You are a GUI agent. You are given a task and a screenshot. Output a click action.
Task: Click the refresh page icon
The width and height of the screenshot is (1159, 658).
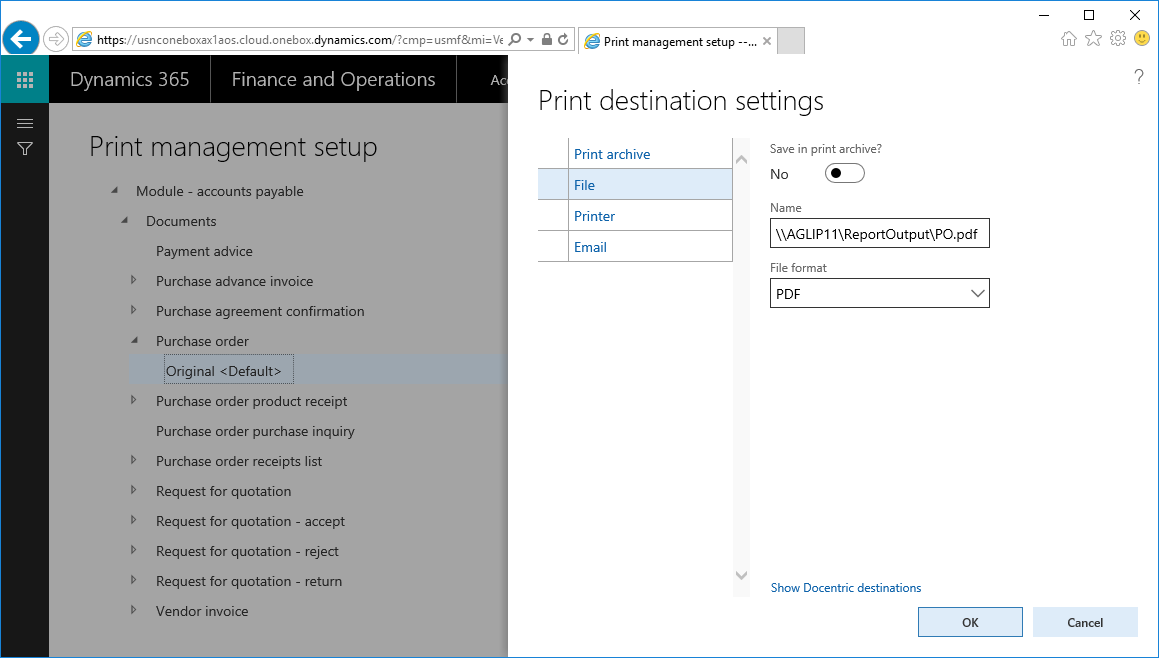tap(563, 39)
